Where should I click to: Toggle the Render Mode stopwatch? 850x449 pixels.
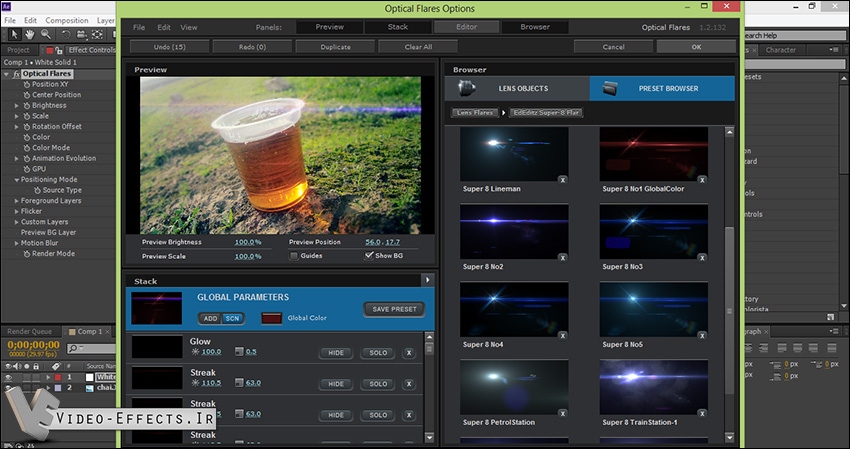click(27, 254)
